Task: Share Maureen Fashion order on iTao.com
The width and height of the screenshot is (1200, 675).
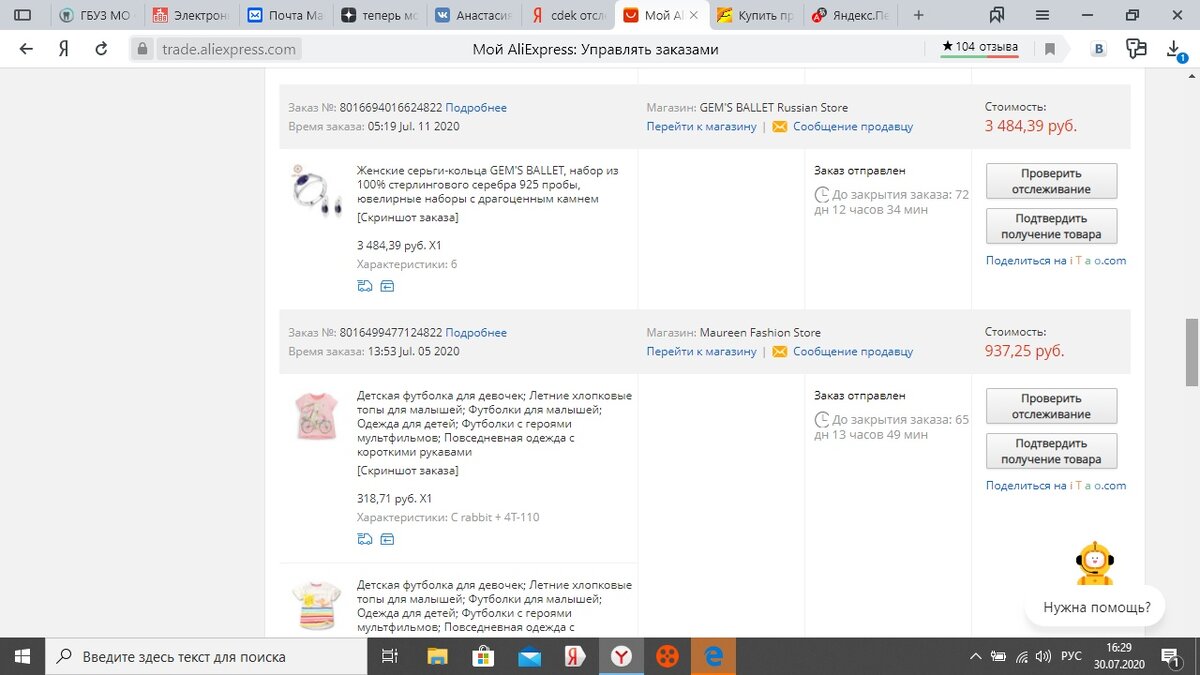Action: pos(1056,486)
